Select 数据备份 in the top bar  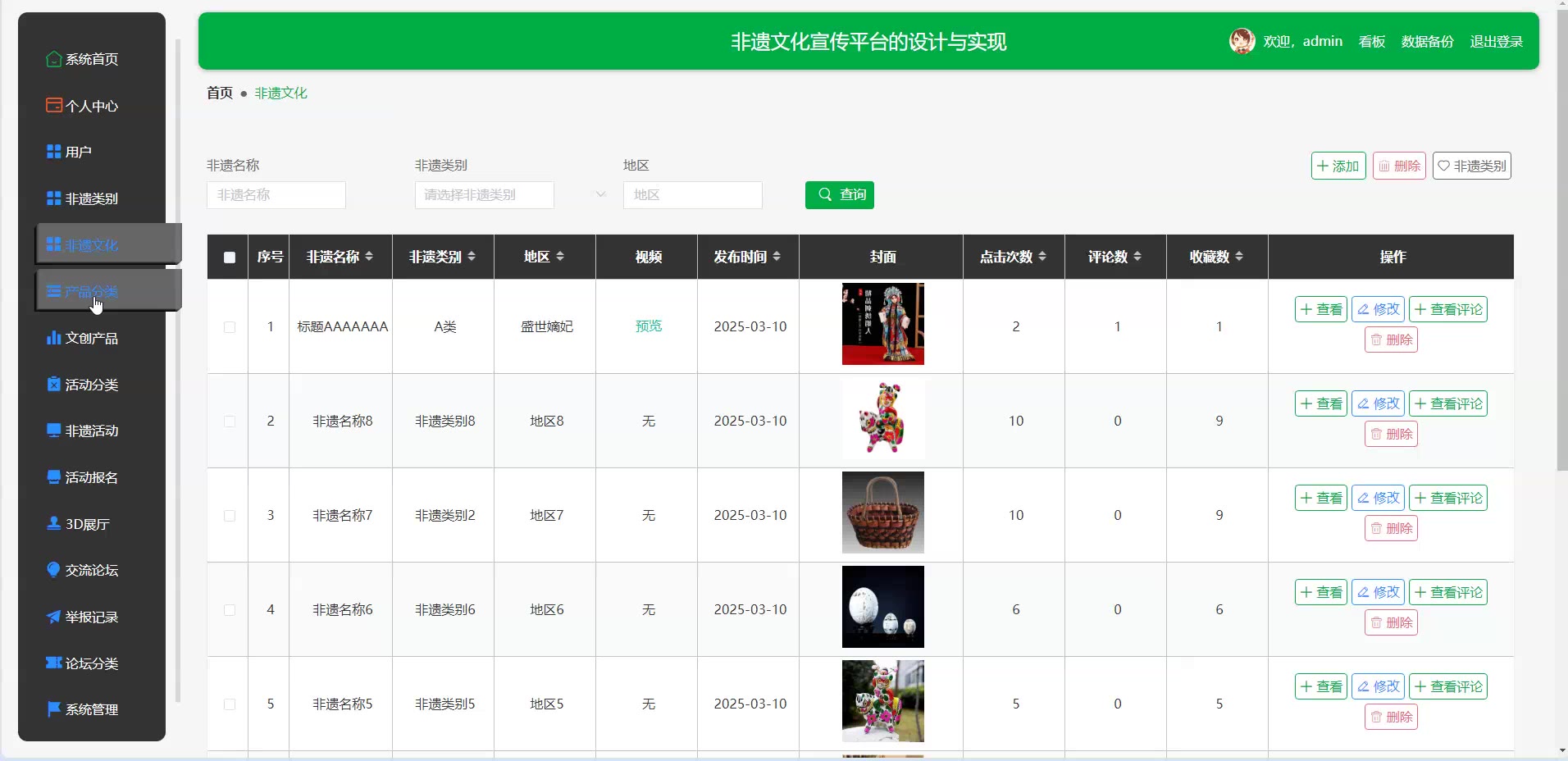1427,41
